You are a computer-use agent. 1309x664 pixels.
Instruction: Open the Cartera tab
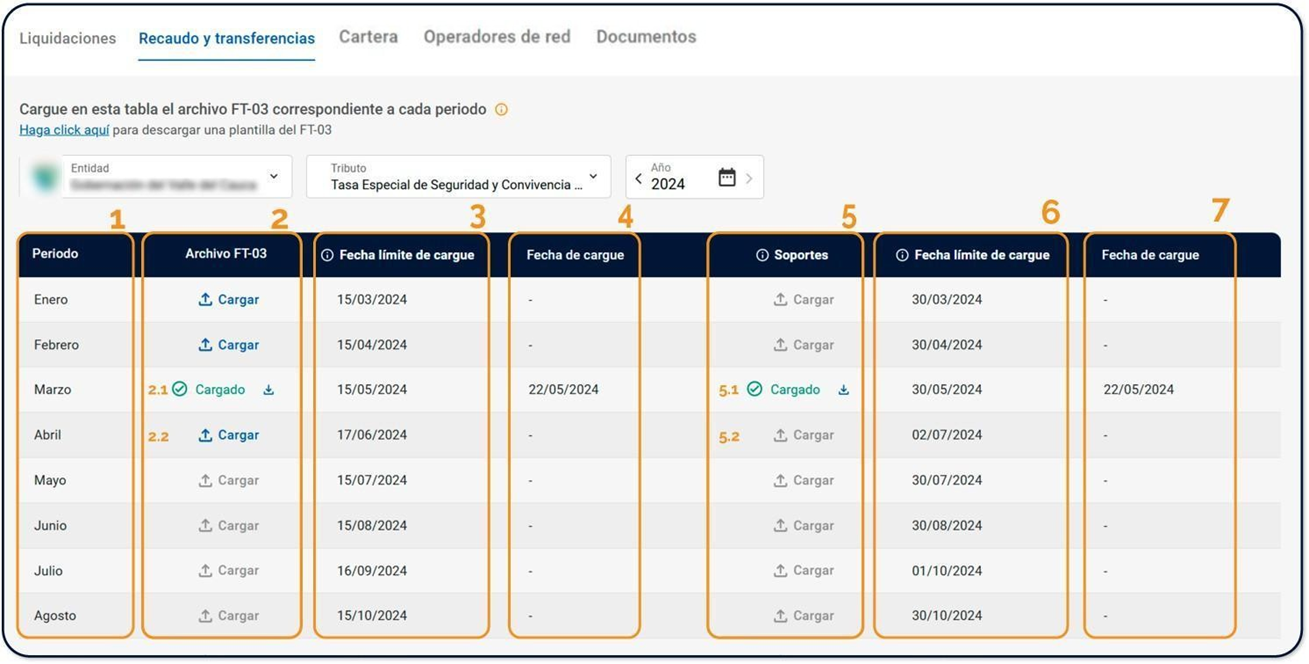[x=368, y=37]
